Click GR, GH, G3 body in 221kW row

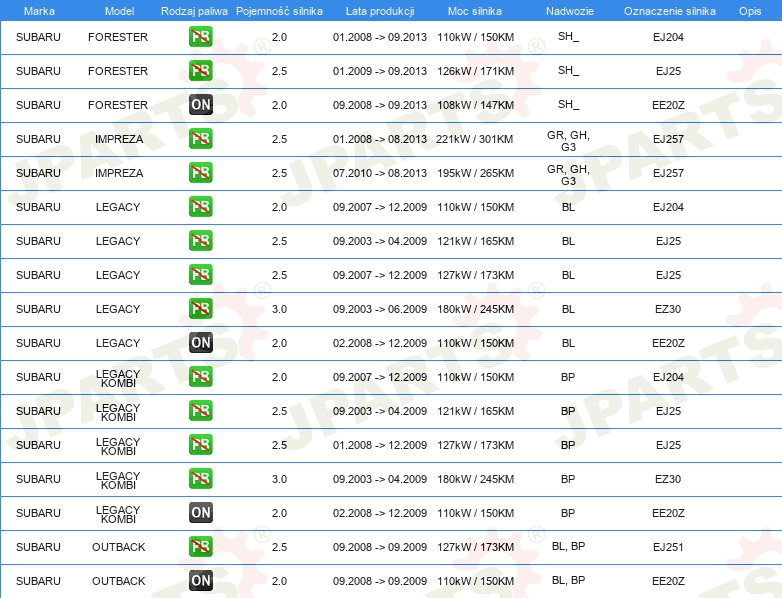tap(569, 141)
